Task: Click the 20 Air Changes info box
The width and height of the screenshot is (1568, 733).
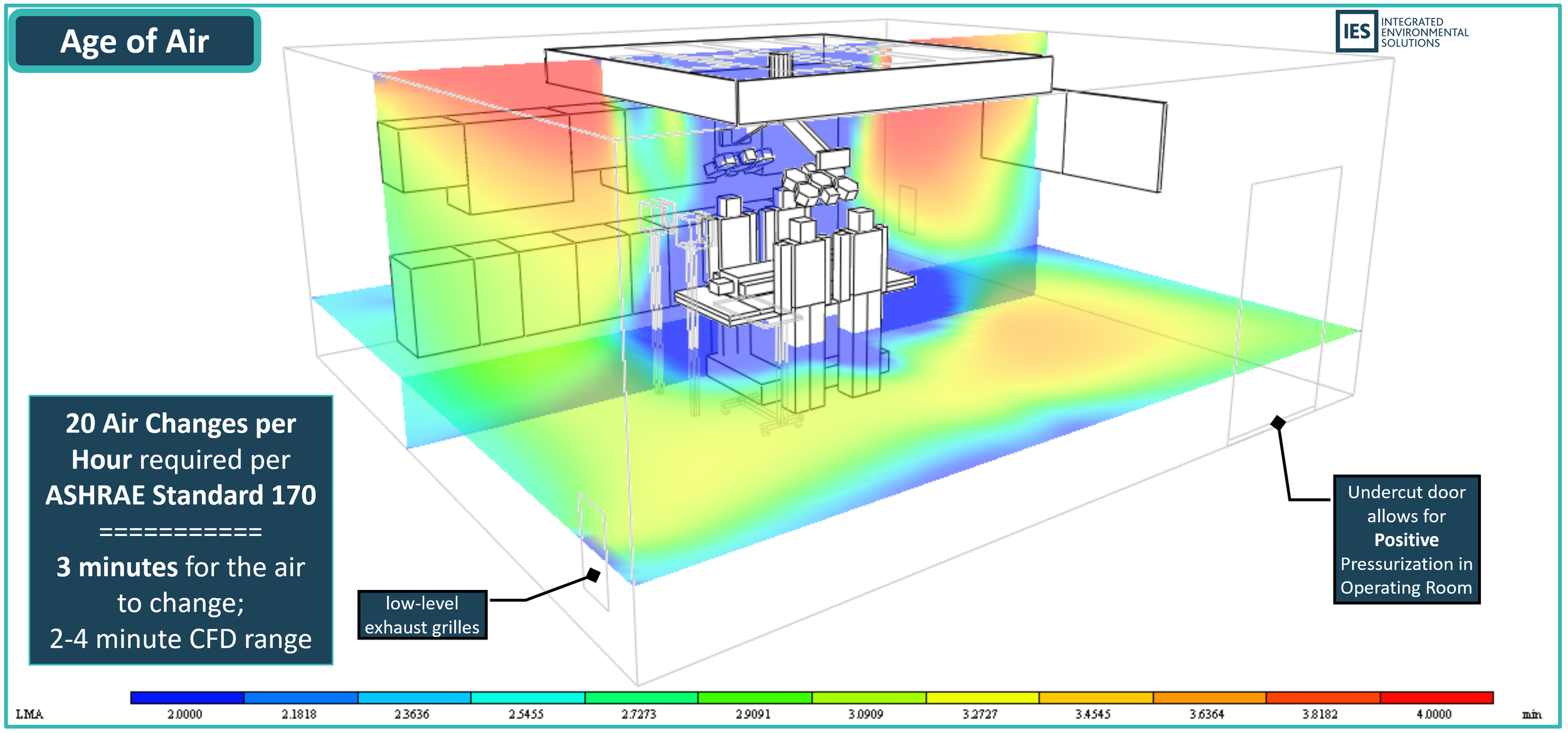Action: (181, 530)
